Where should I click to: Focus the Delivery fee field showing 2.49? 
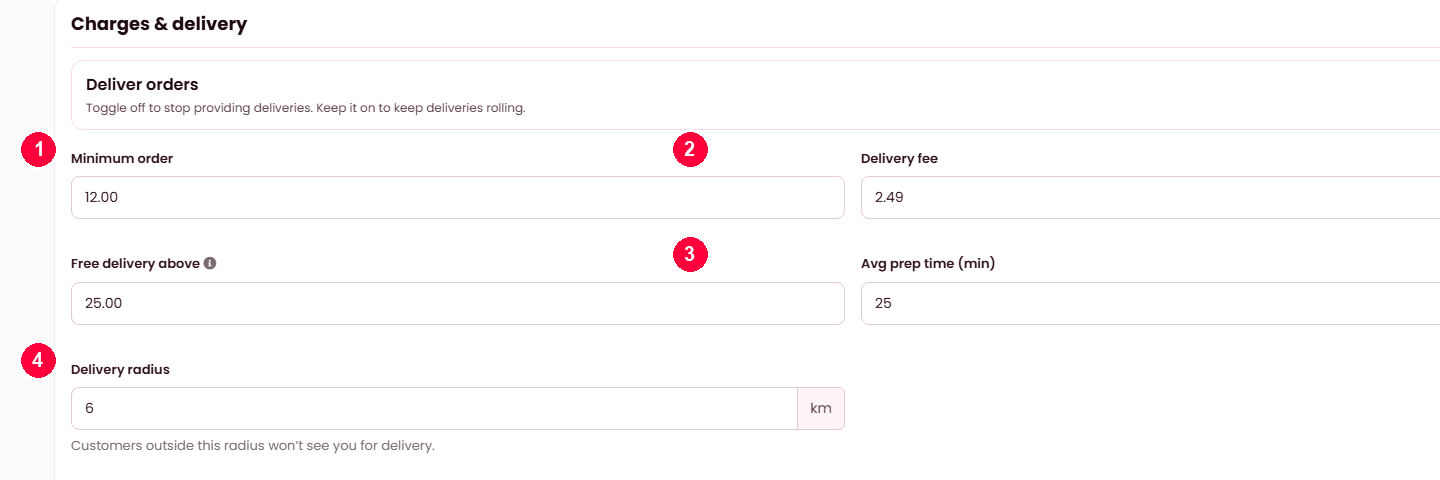click(1150, 198)
